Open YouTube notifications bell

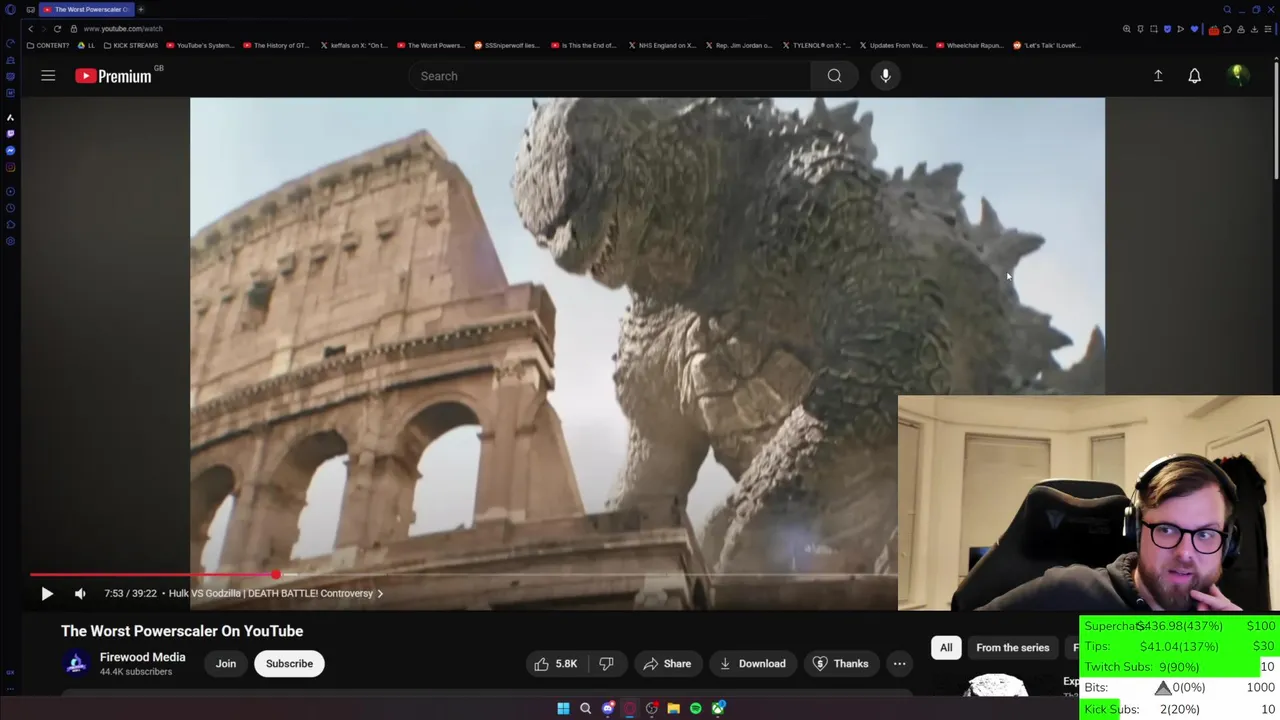(1194, 76)
